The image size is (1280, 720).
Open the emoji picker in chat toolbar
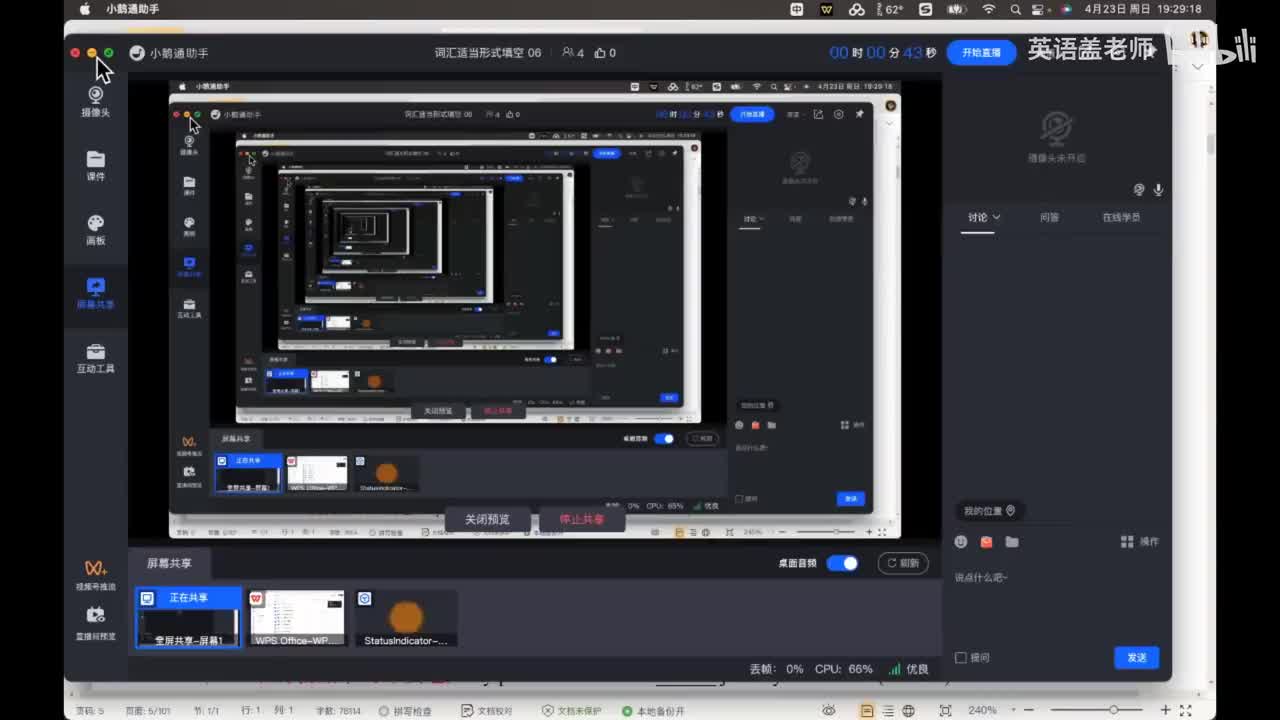coord(961,542)
